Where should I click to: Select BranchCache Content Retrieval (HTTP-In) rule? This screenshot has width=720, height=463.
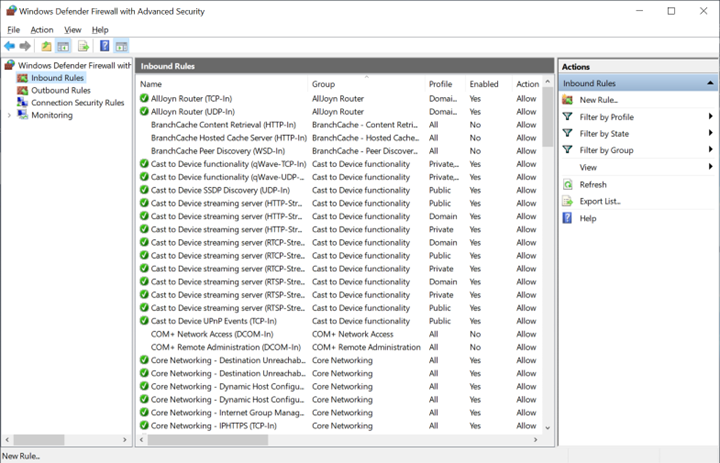click(x=224, y=124)
